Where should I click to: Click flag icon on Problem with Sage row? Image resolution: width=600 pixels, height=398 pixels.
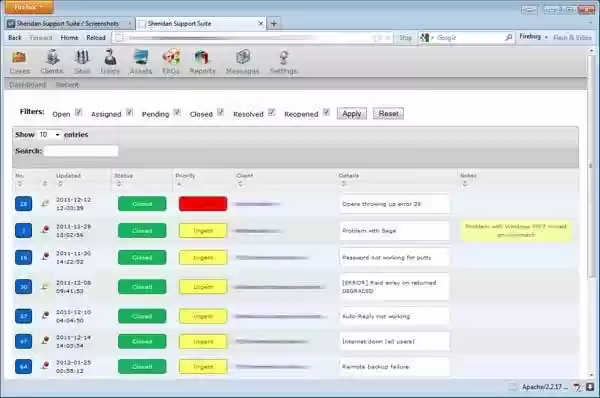pos(45,230)
